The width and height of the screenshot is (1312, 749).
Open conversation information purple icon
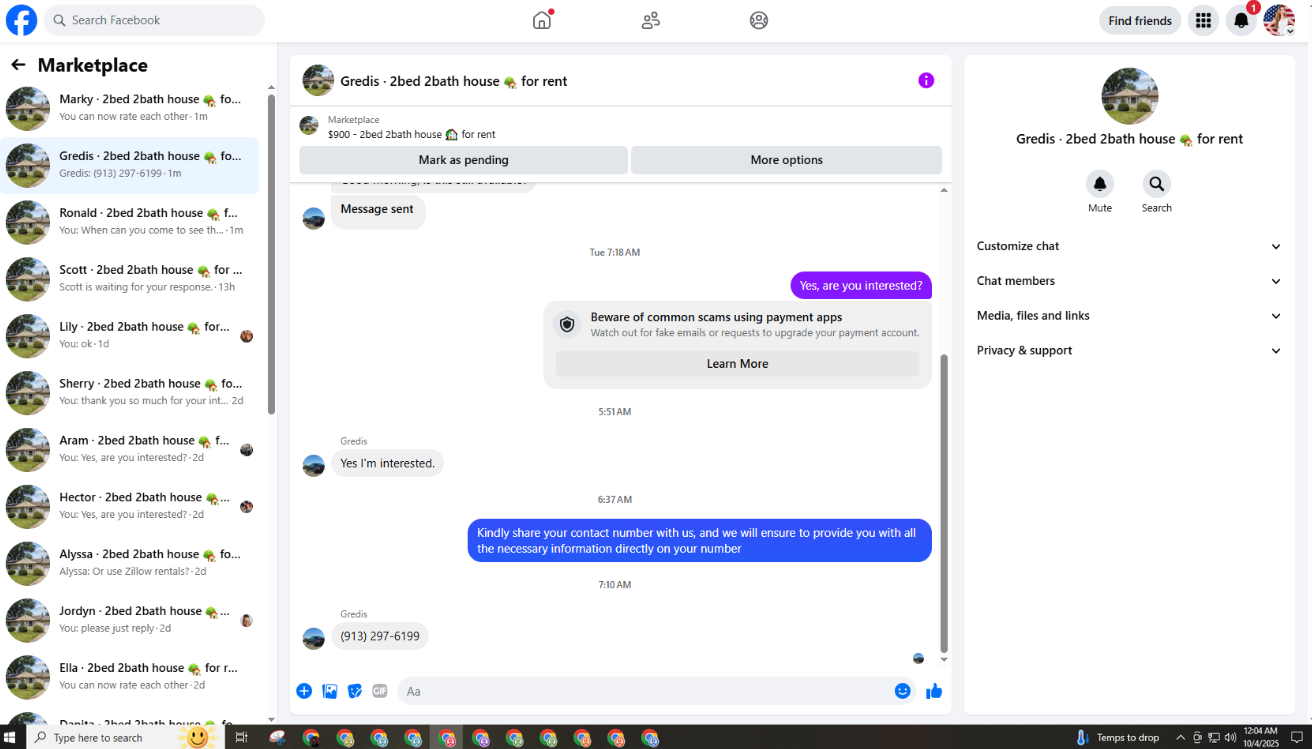pyautogui.click(x=926, y=80)
